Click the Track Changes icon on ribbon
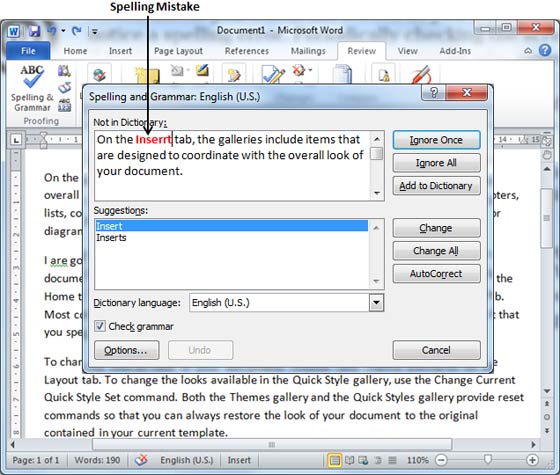Image resolution: width=560 pixels, height=475 pixels. point(234,74)
